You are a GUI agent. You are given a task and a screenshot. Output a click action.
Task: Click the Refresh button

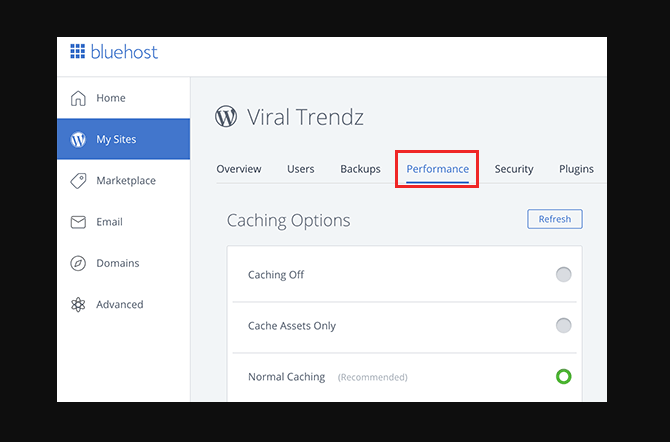click(x=555, y=219)
